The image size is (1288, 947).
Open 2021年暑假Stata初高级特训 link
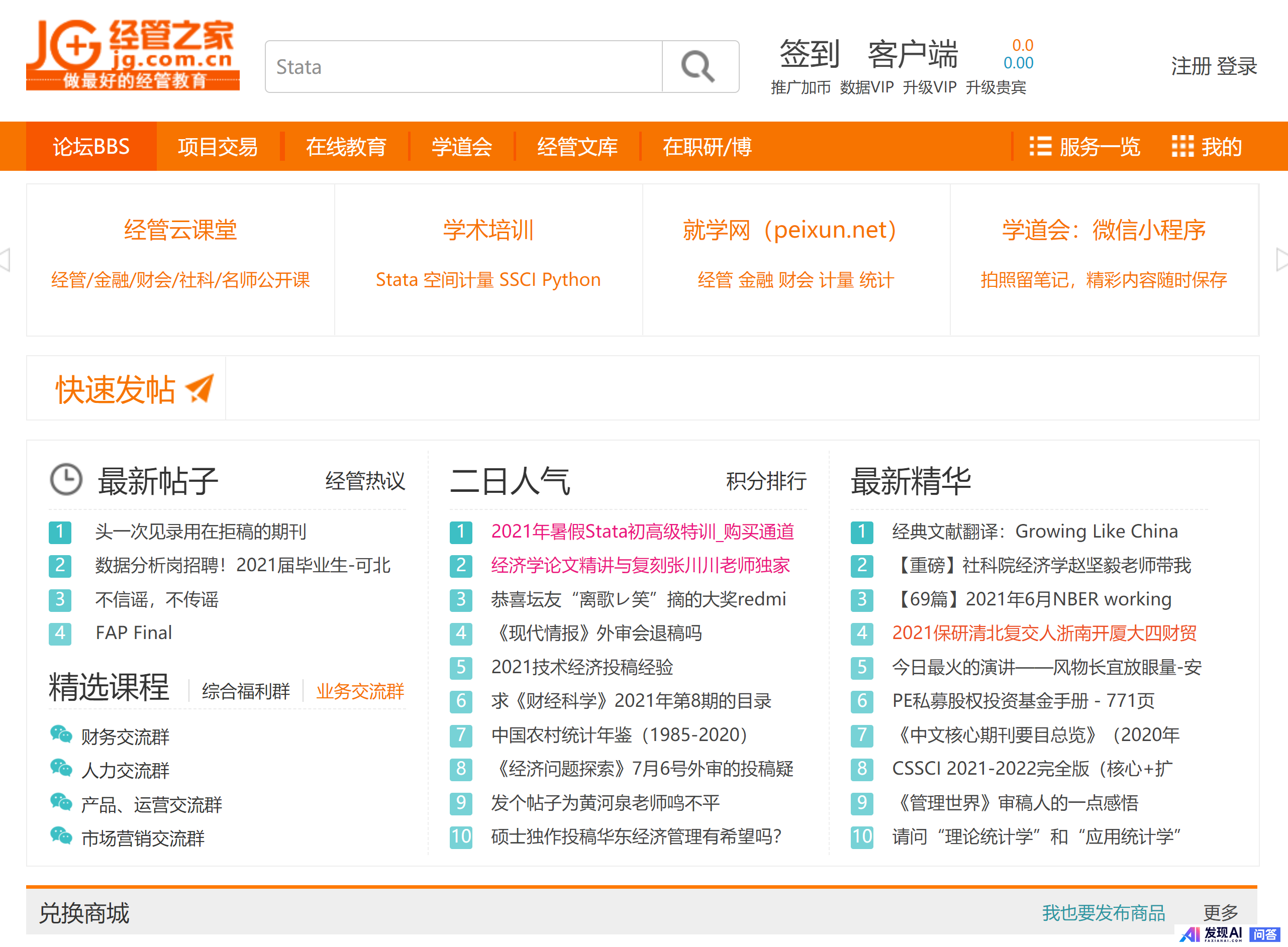coord(642,532)
